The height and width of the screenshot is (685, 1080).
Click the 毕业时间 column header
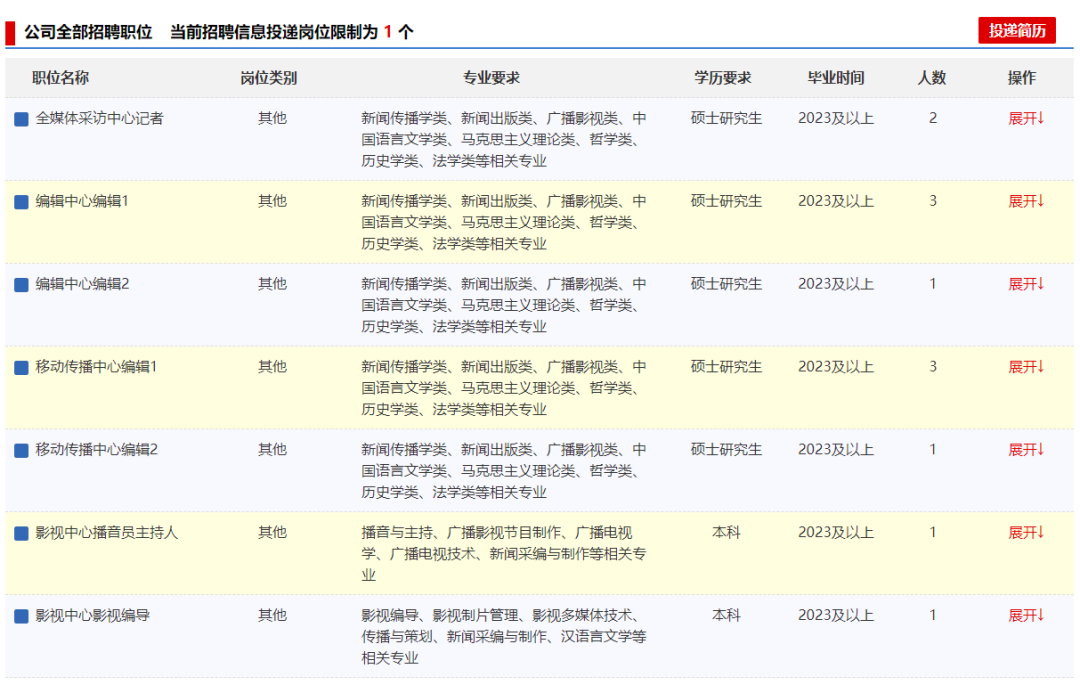tap(836, 78)
